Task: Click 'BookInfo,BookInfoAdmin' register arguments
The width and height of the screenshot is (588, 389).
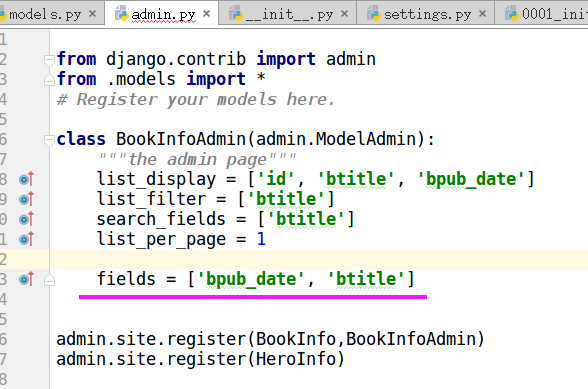Action: 365,339
